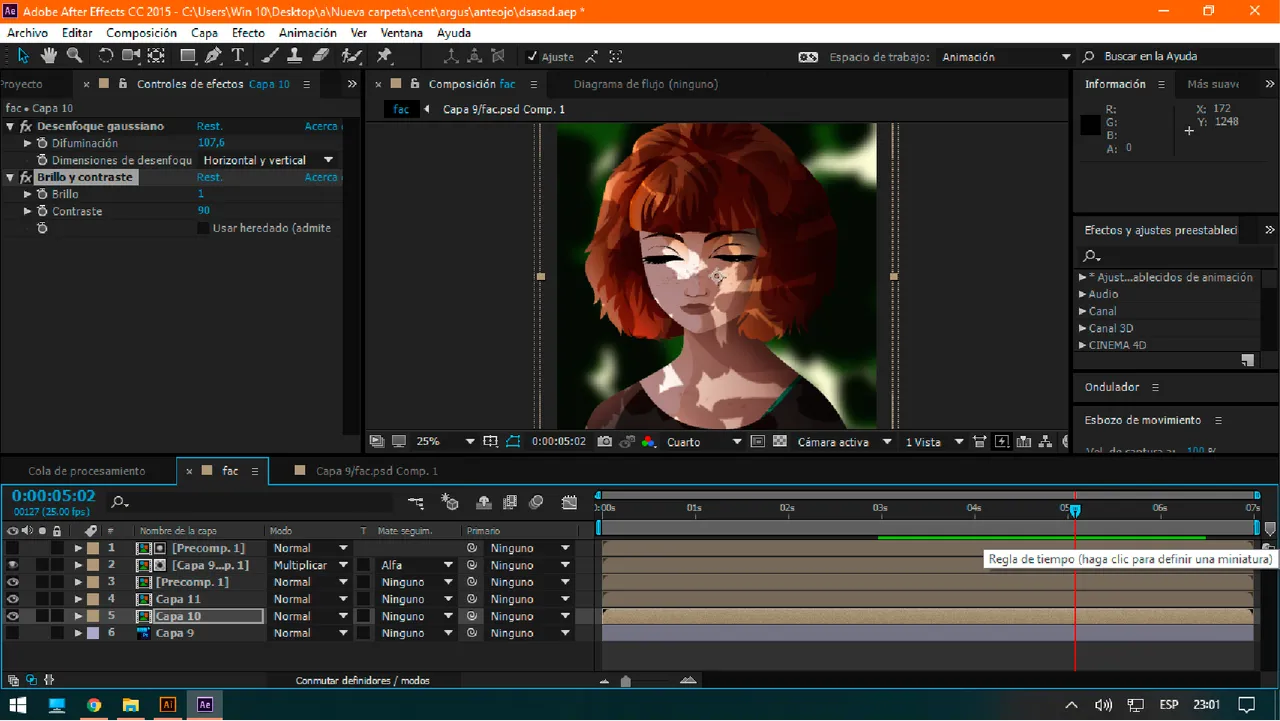Select the Rectangle shape tool
Screen dimensions: 1280x721
point(188,56)
